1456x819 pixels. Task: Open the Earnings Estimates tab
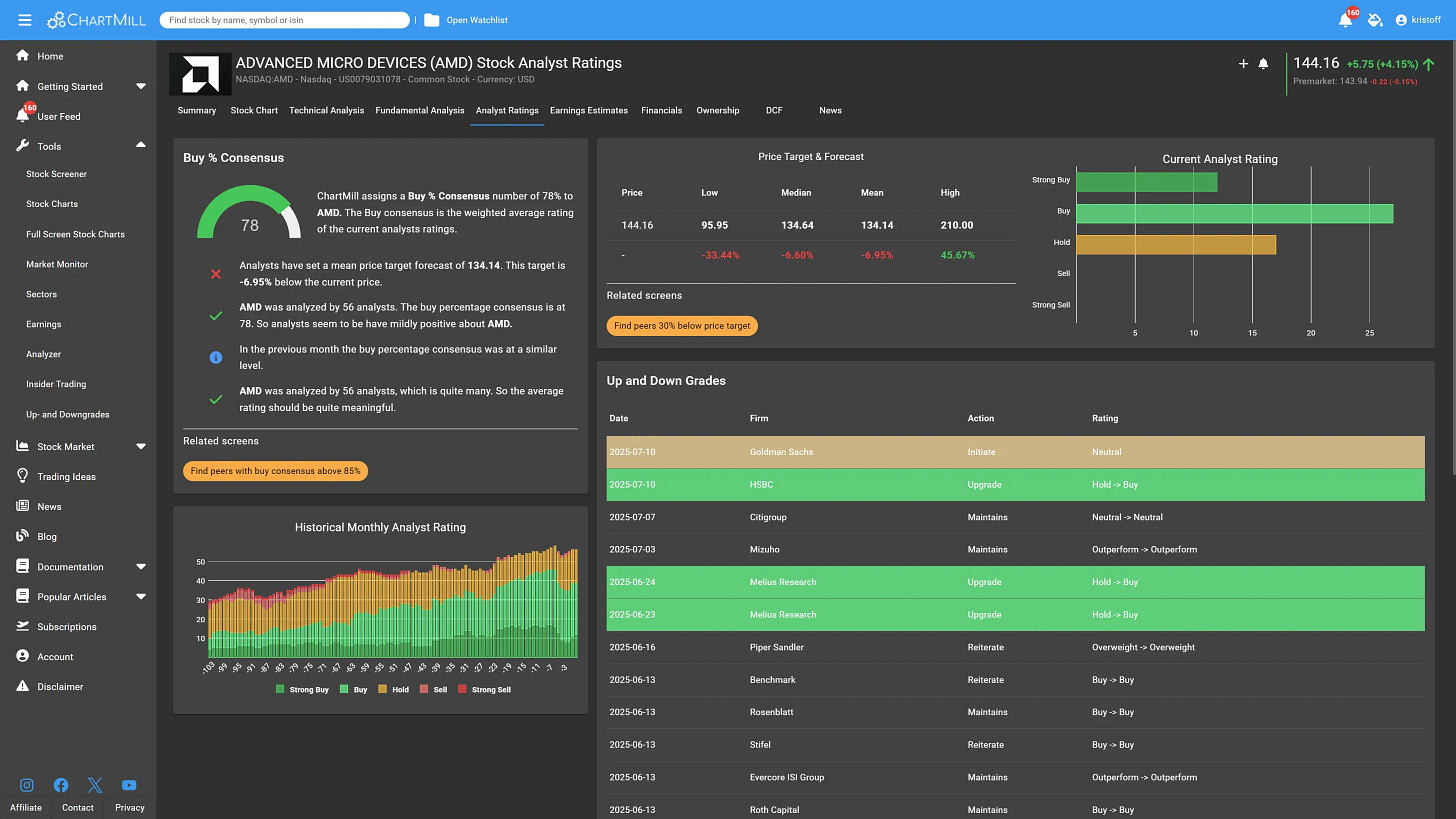[x=589, y=110]
